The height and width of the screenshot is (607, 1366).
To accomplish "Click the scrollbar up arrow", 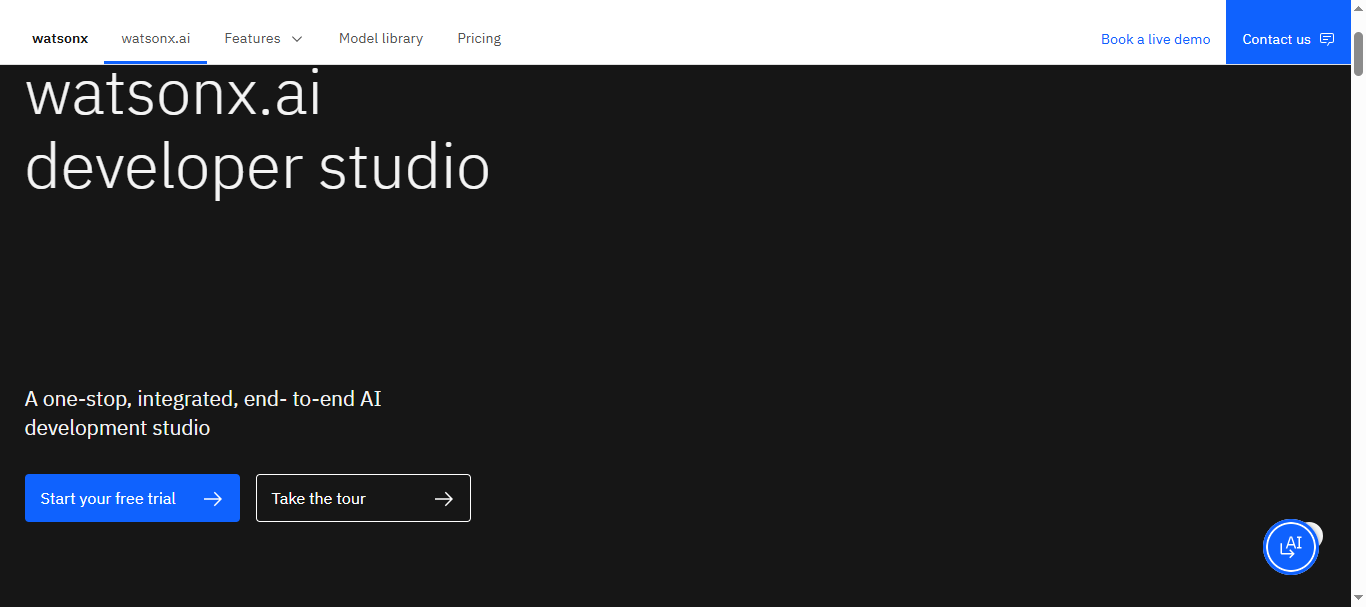I will [1358, 9].
